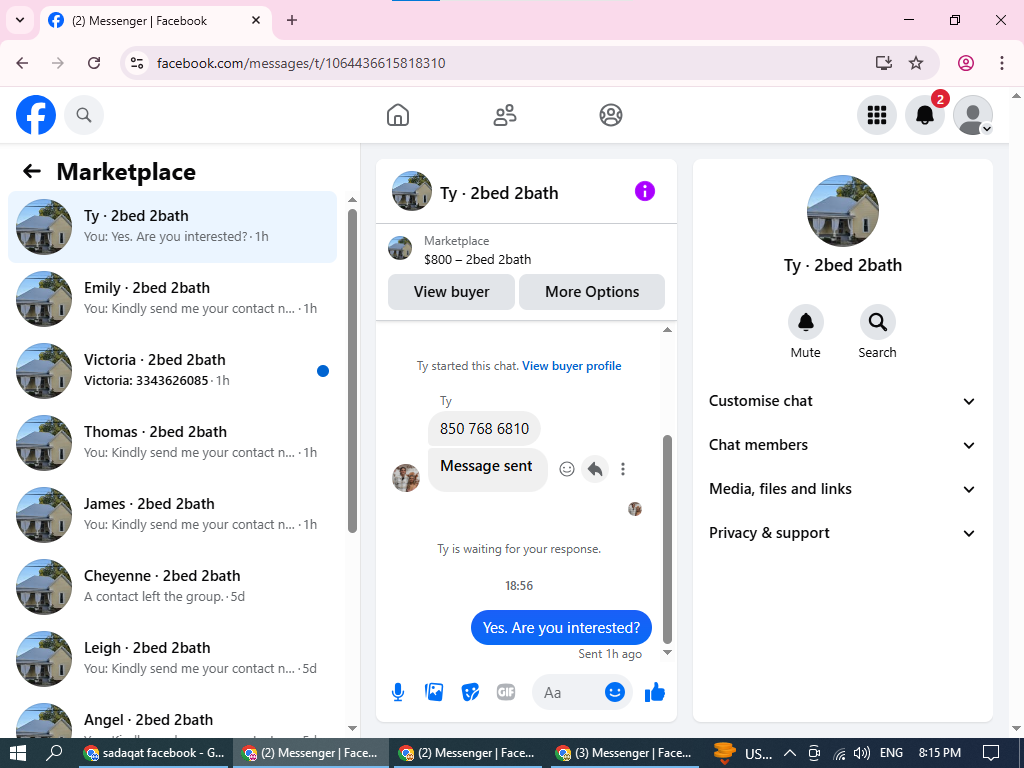
Task: Open the $800 – 2bed 2bath listing
Action: click(477, 259)
